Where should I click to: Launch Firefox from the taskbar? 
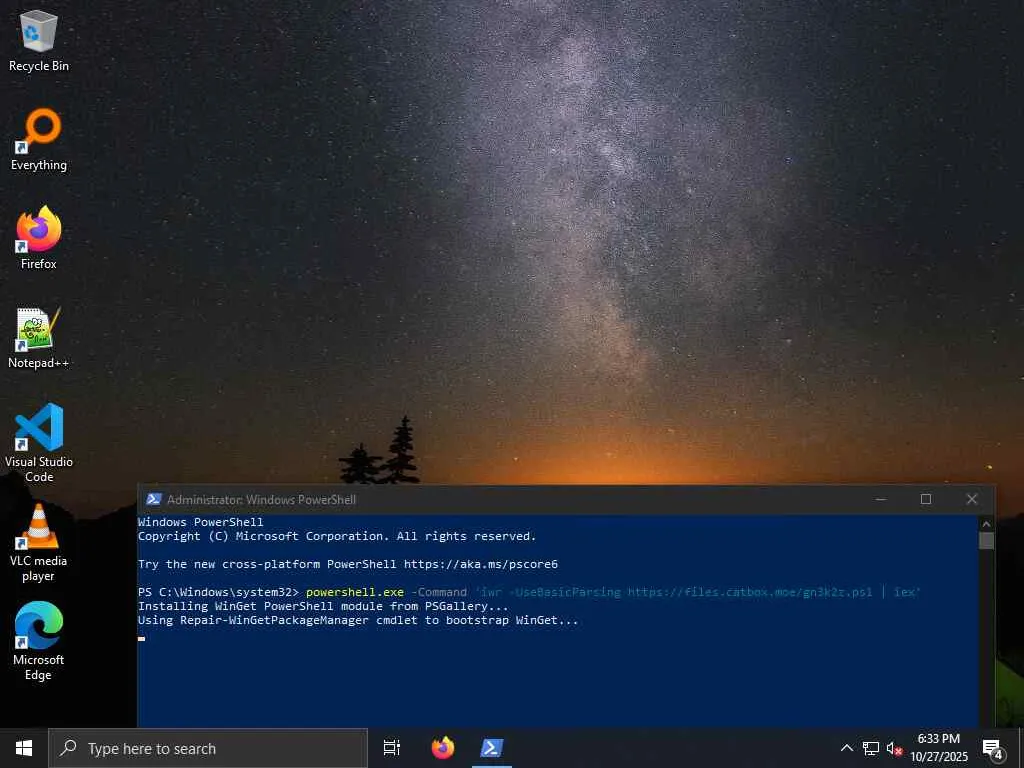[x=443, y=748]
